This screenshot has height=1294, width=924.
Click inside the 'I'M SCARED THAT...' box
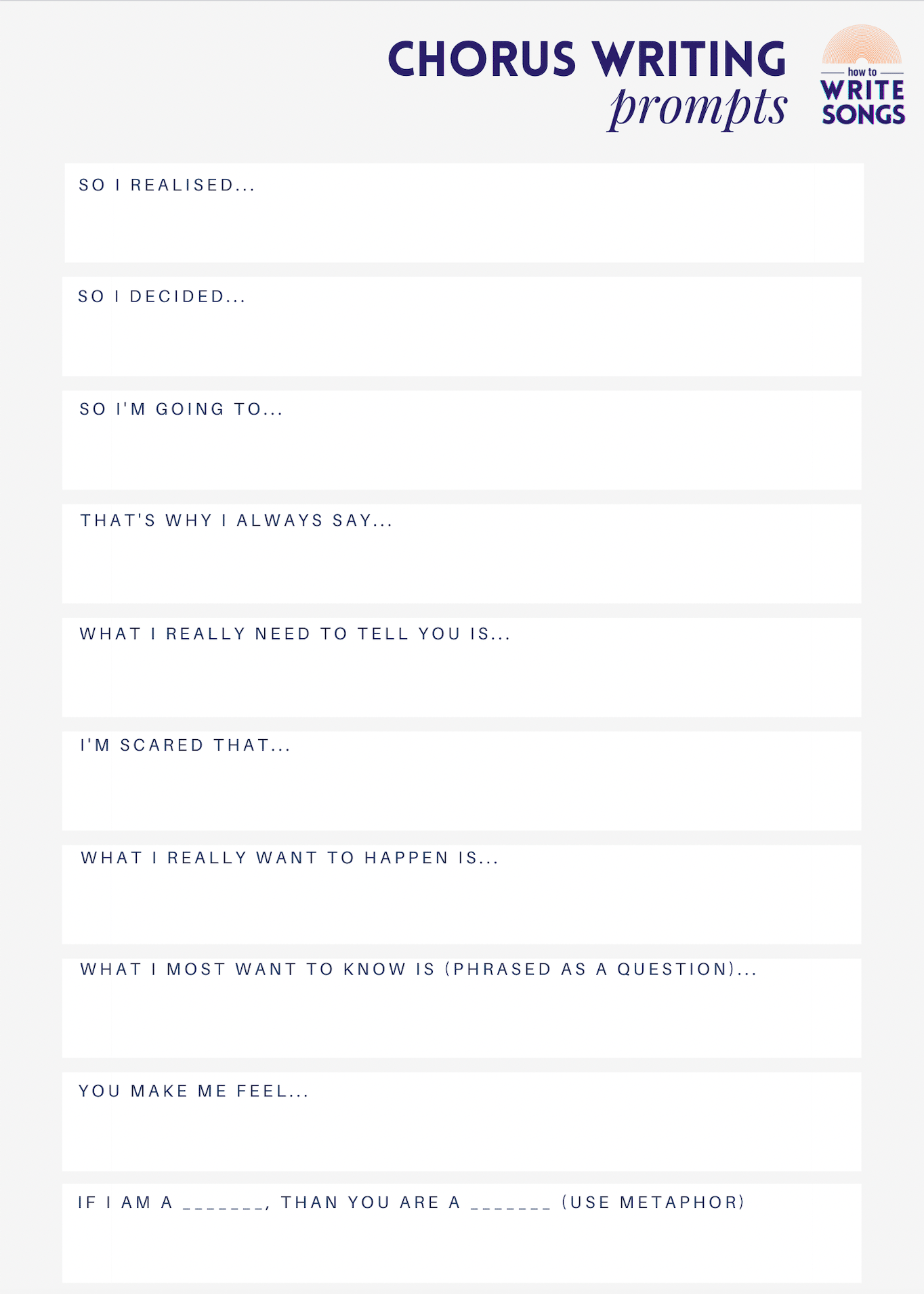[461, 791]
